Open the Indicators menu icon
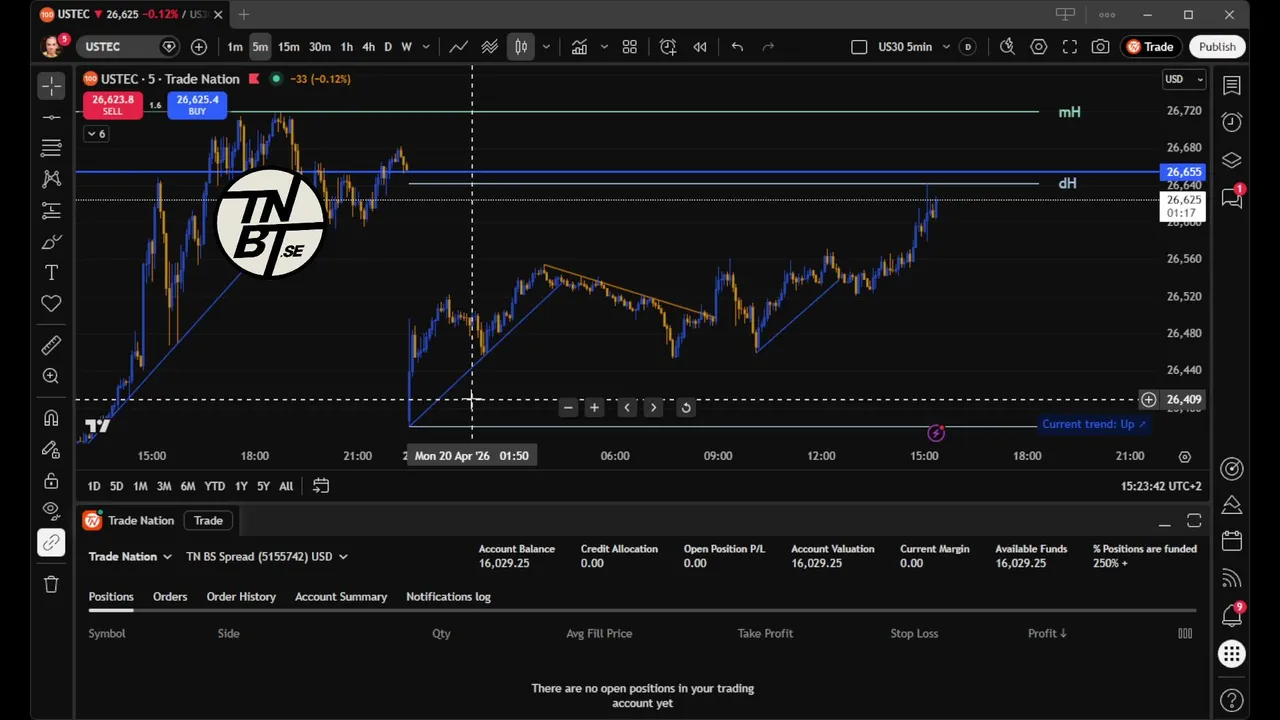Image resolution: width=1280 pixels, height=720 pixels. click(x=579, y=47)
